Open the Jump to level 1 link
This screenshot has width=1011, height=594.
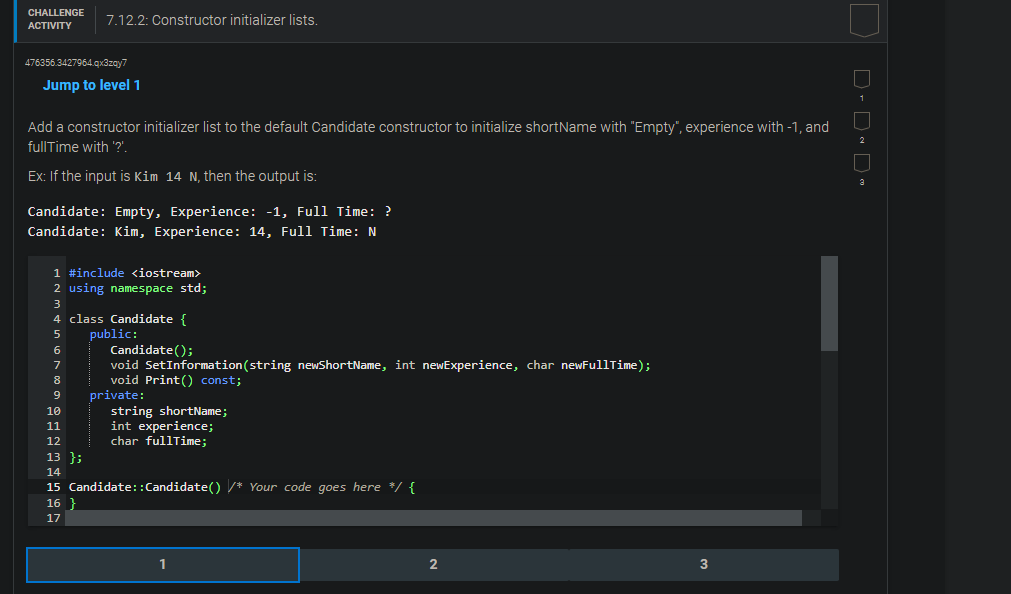[92, 85]
